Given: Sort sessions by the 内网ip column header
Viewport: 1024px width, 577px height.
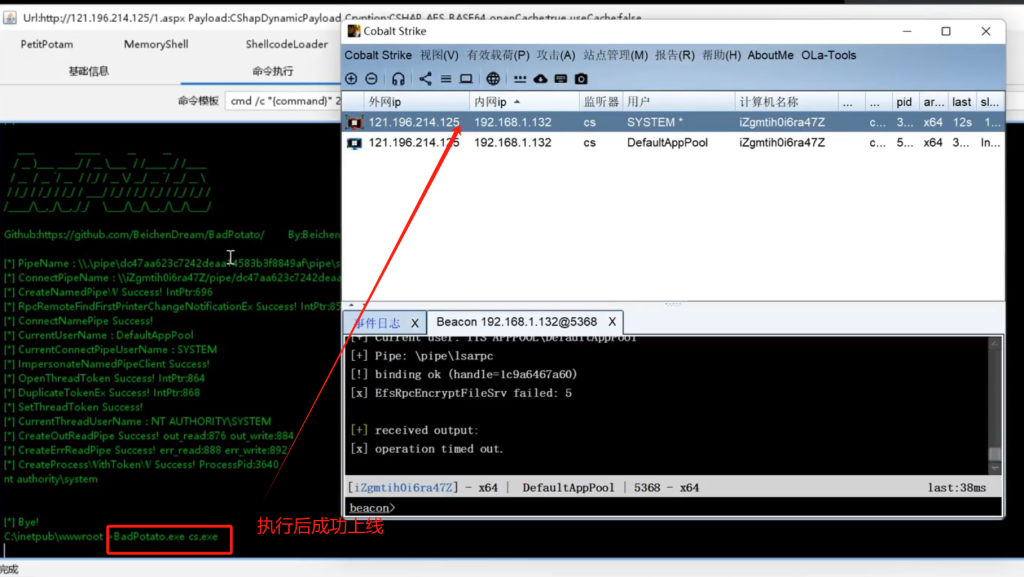Looking at the screenshot, I should (524, 102).
